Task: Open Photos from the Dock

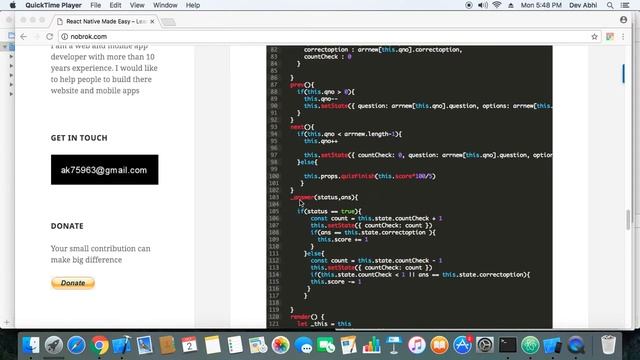Action: coord(280,345)
